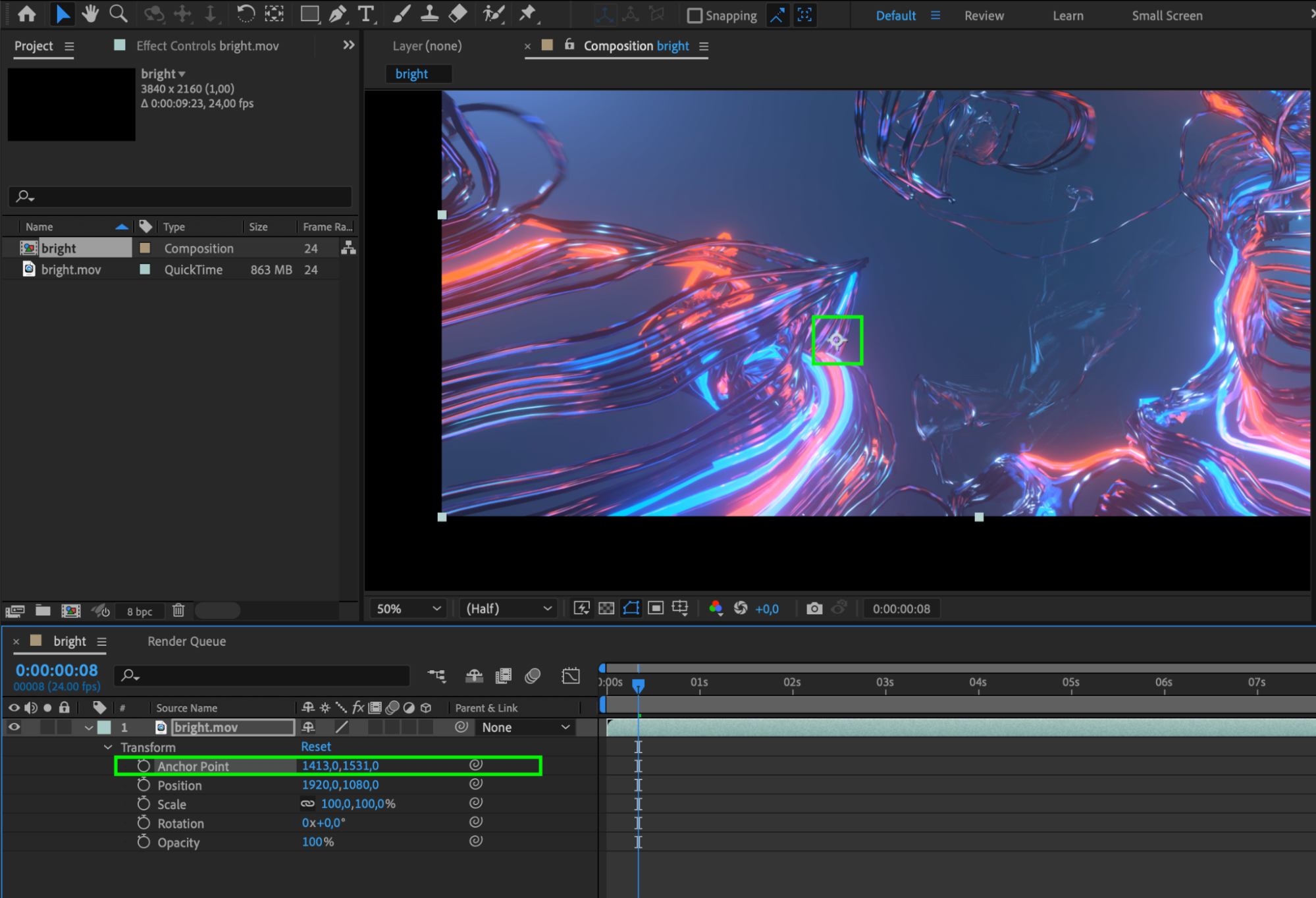
Task: Expand the Transform properties group
Action: pos(107,746)
